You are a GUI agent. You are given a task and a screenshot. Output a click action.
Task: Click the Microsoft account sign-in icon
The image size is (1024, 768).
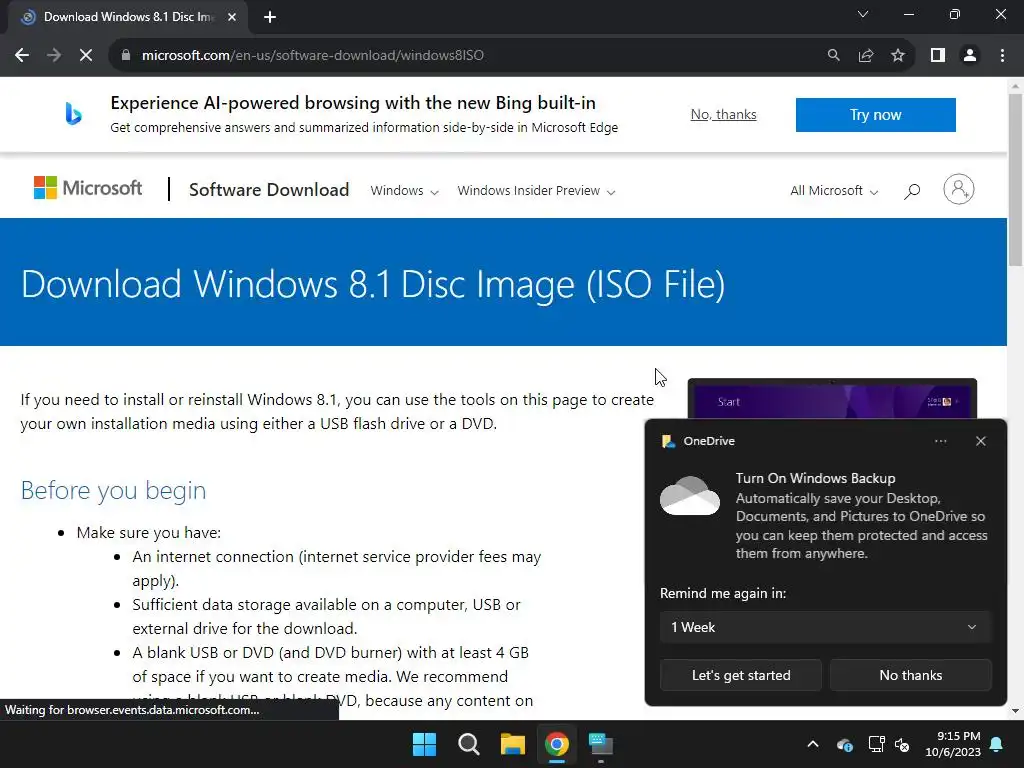pos(958,189)
